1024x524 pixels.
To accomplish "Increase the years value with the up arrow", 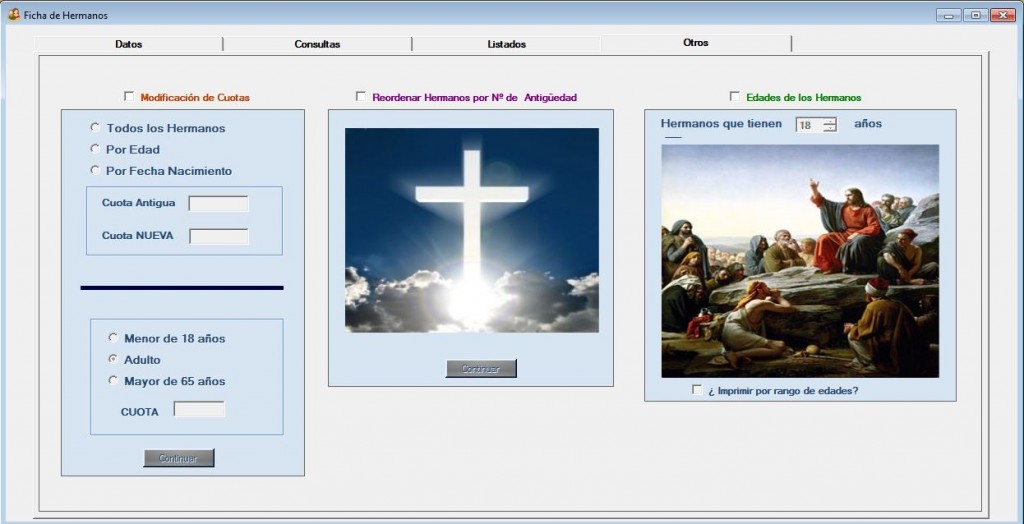I will (x=829, y=121).
